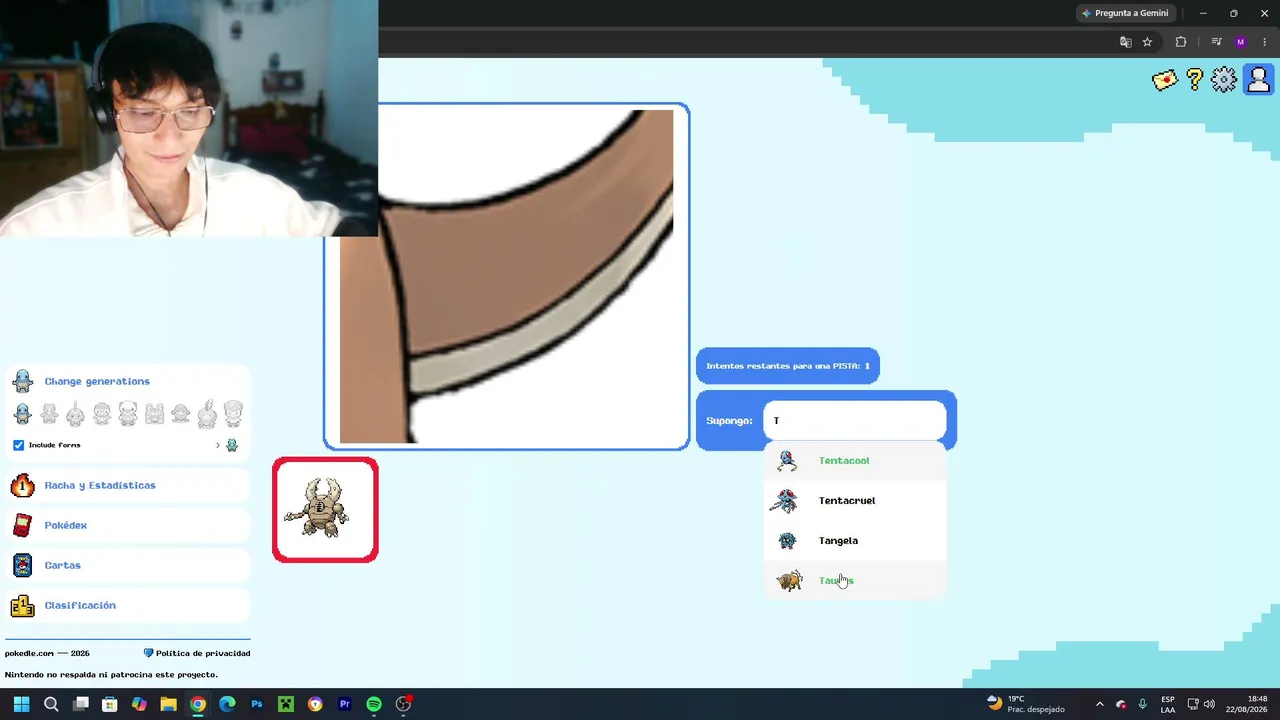Open Chrome media controls icon

tap(1216, 42)
